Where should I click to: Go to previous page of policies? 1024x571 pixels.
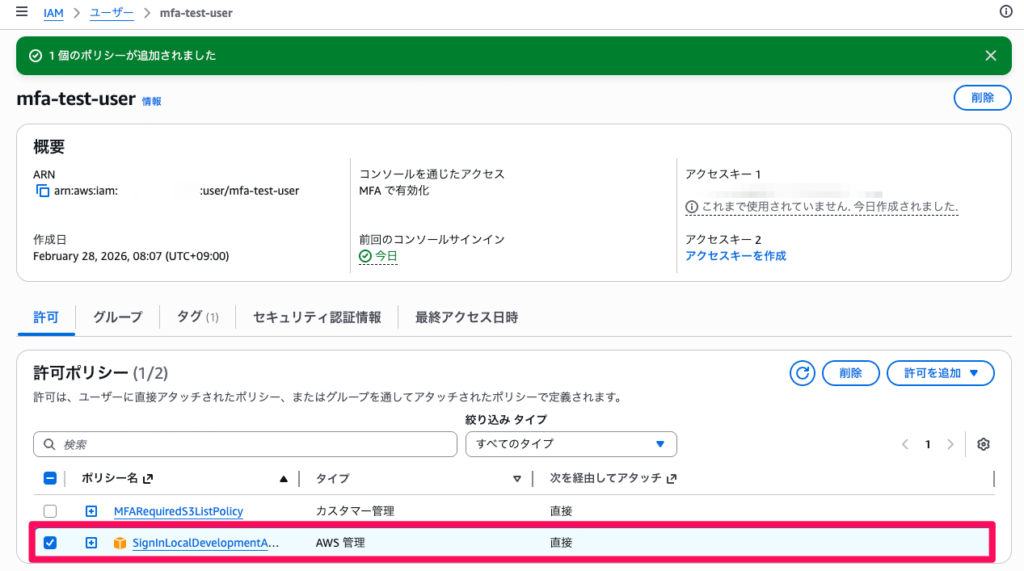(x=905, y=444)
